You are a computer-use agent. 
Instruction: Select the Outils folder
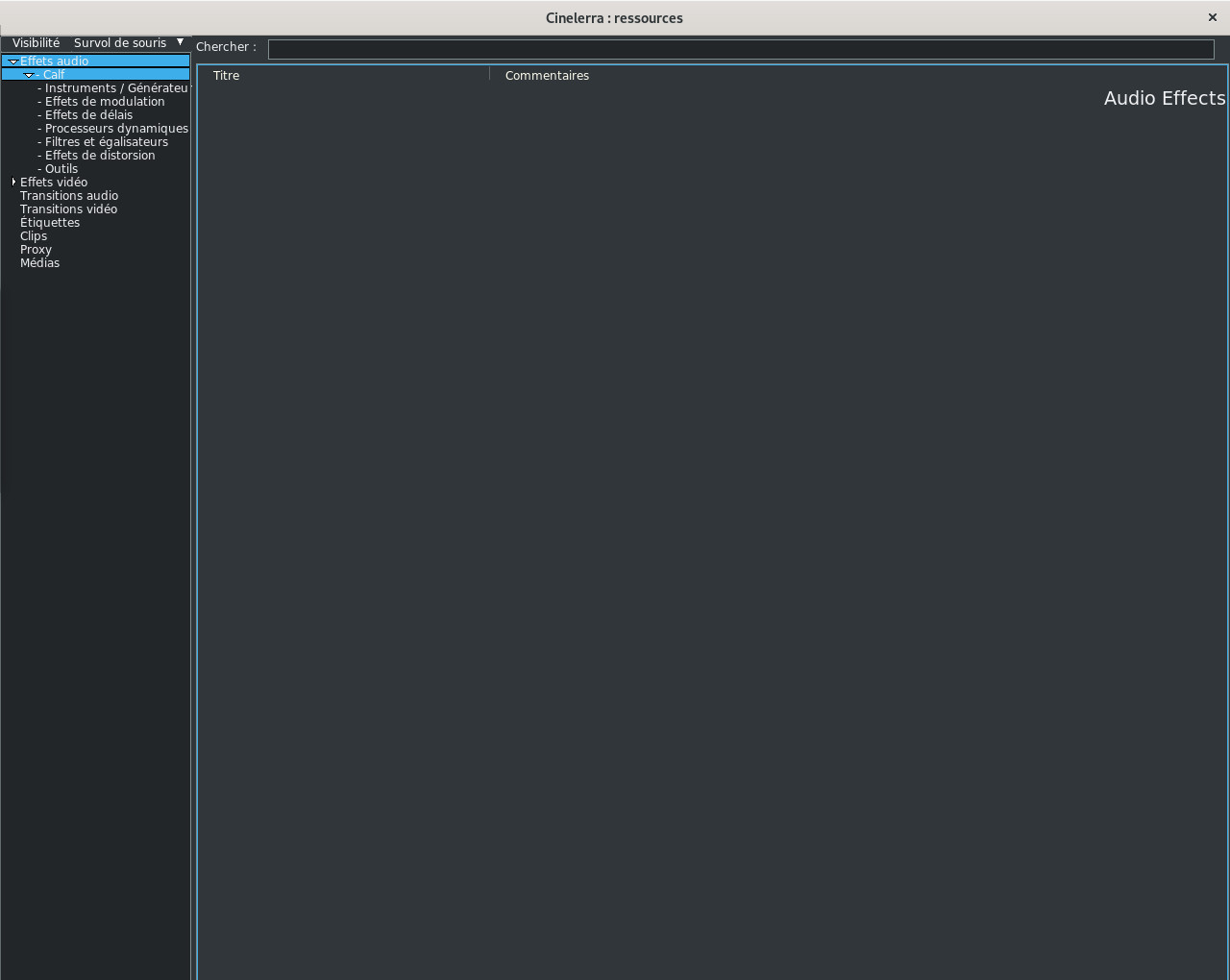[x=61, y=169]
